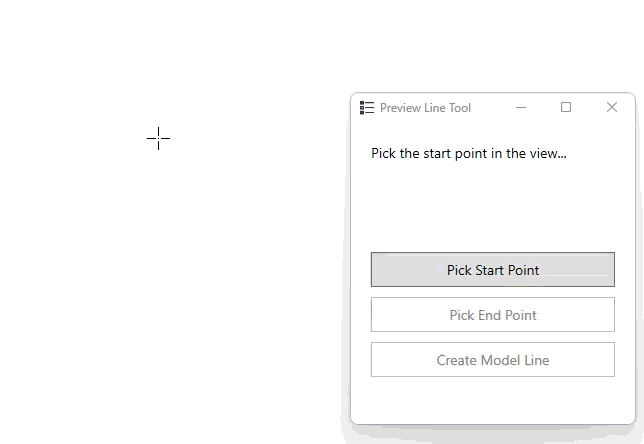This screenshot has width=644, height=444.
Task: Click the Preview Line Tool window icon
Action: [367, 108]
